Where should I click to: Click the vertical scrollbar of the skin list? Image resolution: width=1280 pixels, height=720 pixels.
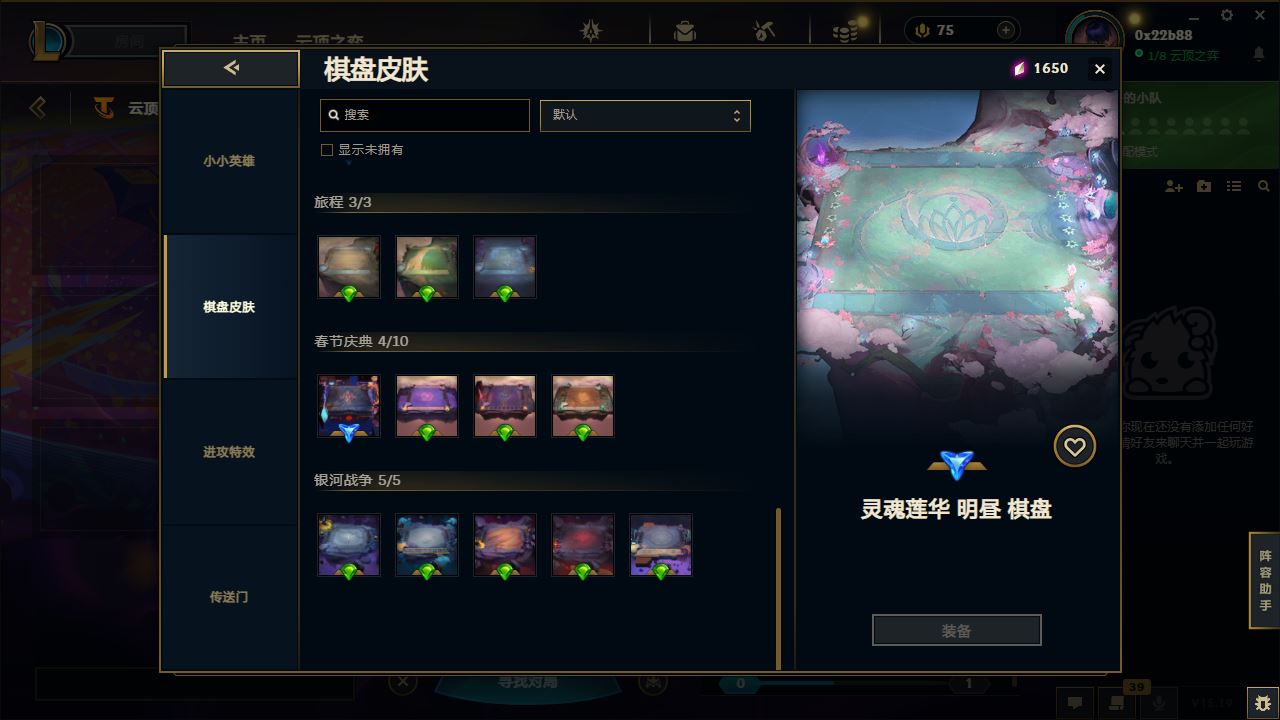(x=779, y=588)
